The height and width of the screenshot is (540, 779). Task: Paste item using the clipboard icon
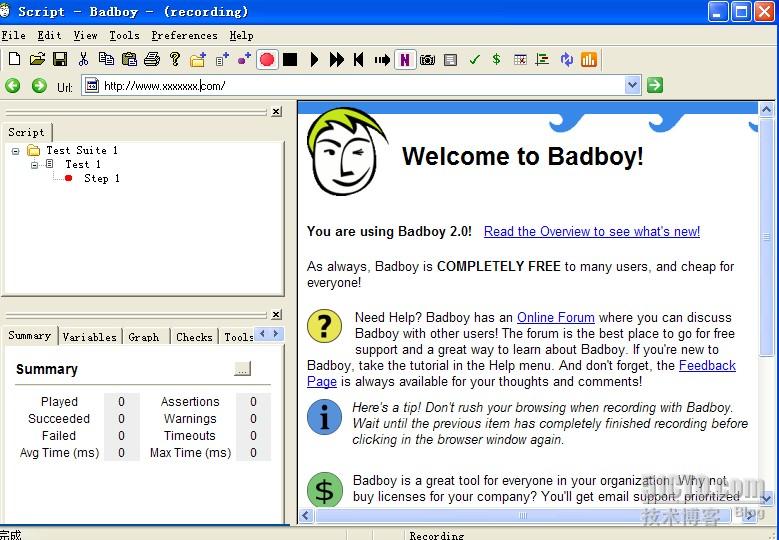point(129,60)
